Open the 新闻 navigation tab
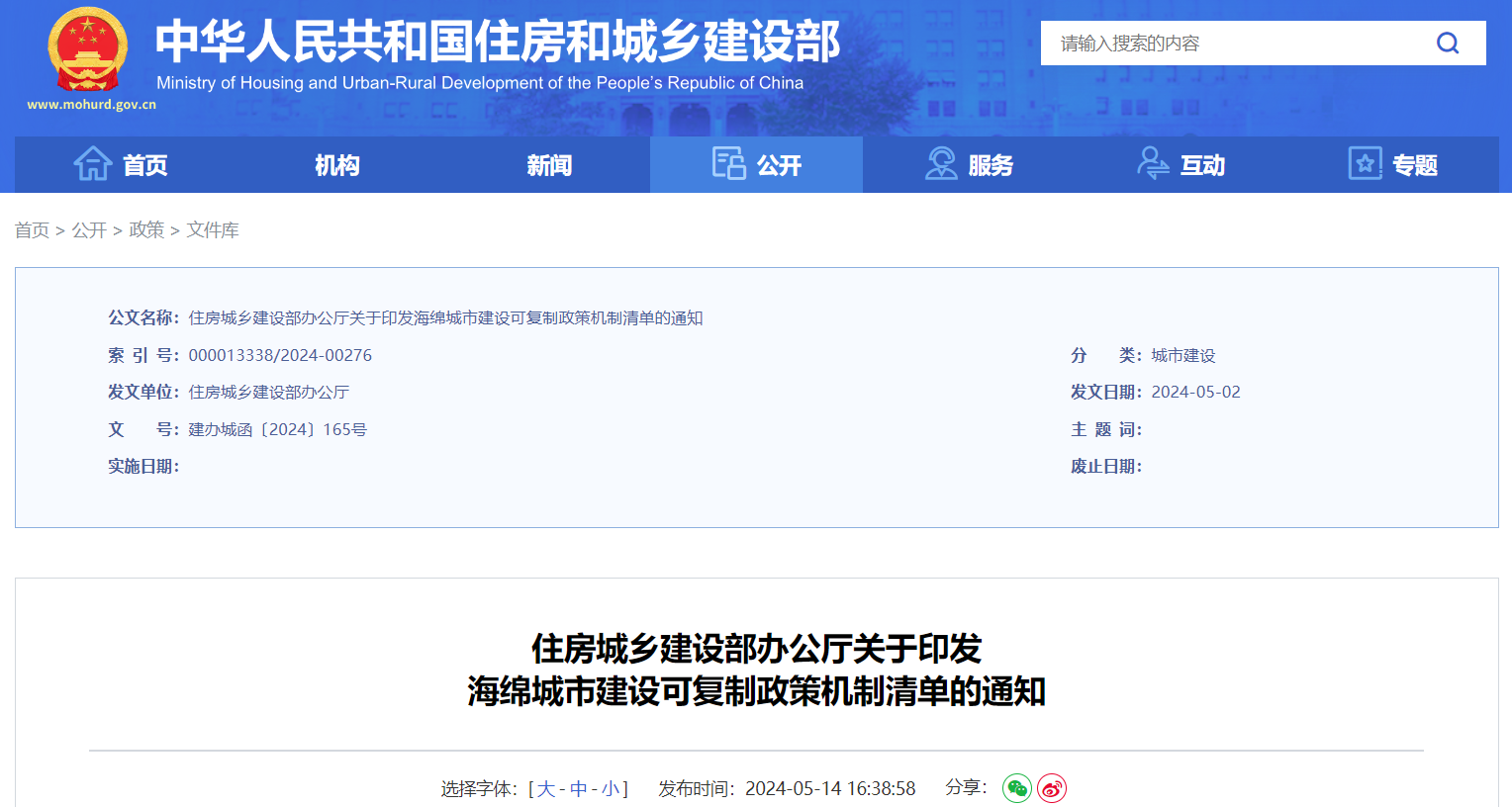Image resolution: width=1512 pixels, height=807 pixels. [x=549, y=164]
